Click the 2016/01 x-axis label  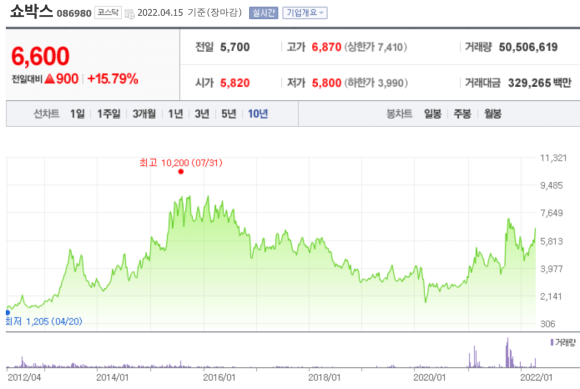(x=219, y=378)
